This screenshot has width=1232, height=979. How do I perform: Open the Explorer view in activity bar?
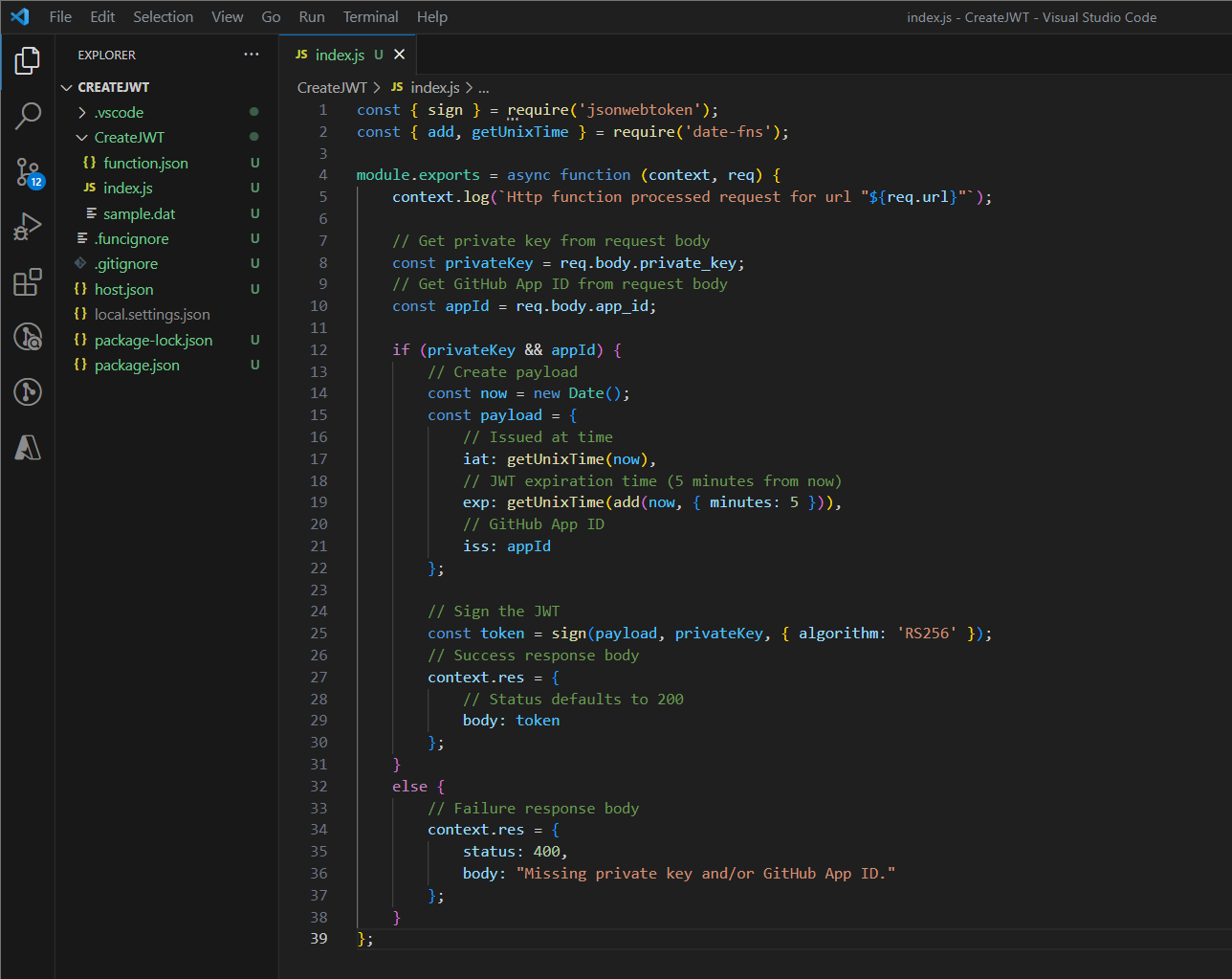[x=28, y=61]
